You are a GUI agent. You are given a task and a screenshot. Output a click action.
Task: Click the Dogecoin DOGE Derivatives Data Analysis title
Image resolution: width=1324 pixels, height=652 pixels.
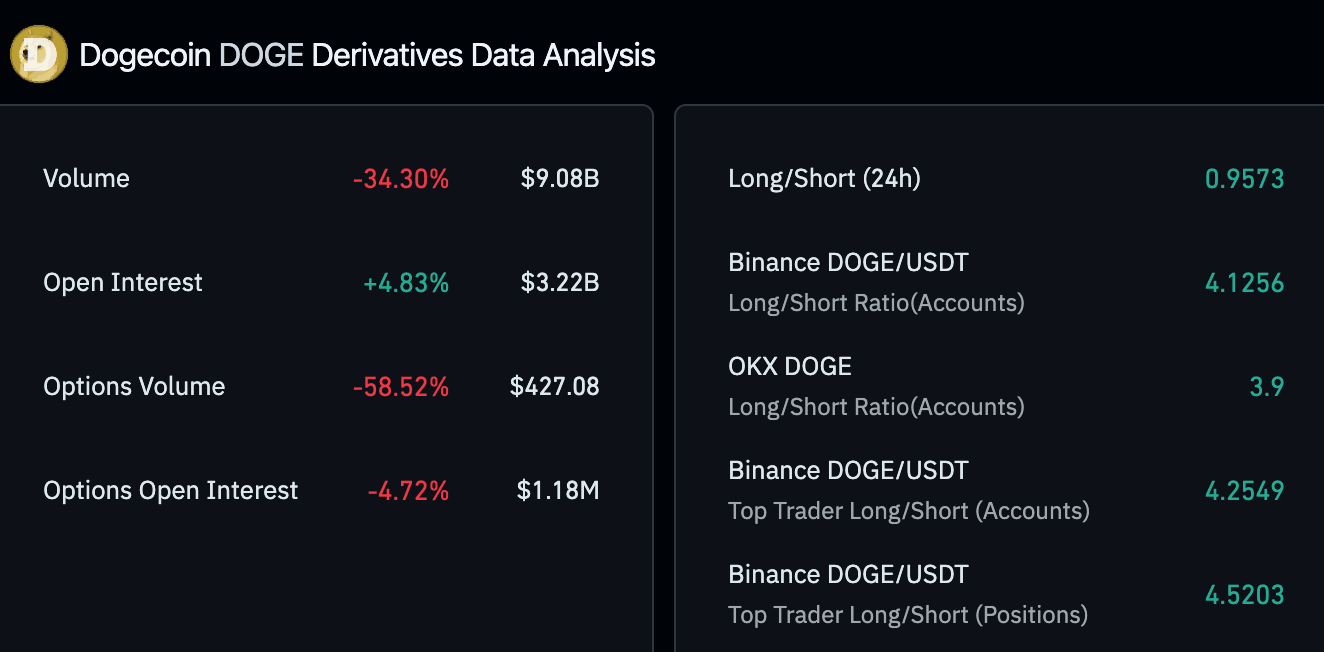367,55
